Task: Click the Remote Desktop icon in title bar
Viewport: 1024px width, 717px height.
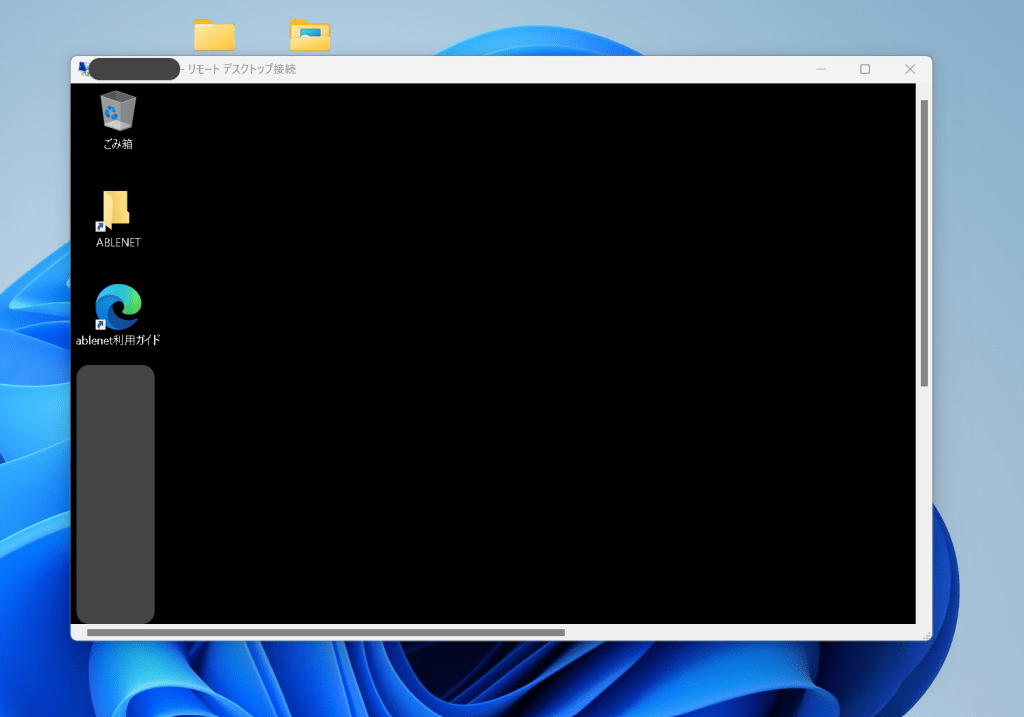Action: pos(84,69)
